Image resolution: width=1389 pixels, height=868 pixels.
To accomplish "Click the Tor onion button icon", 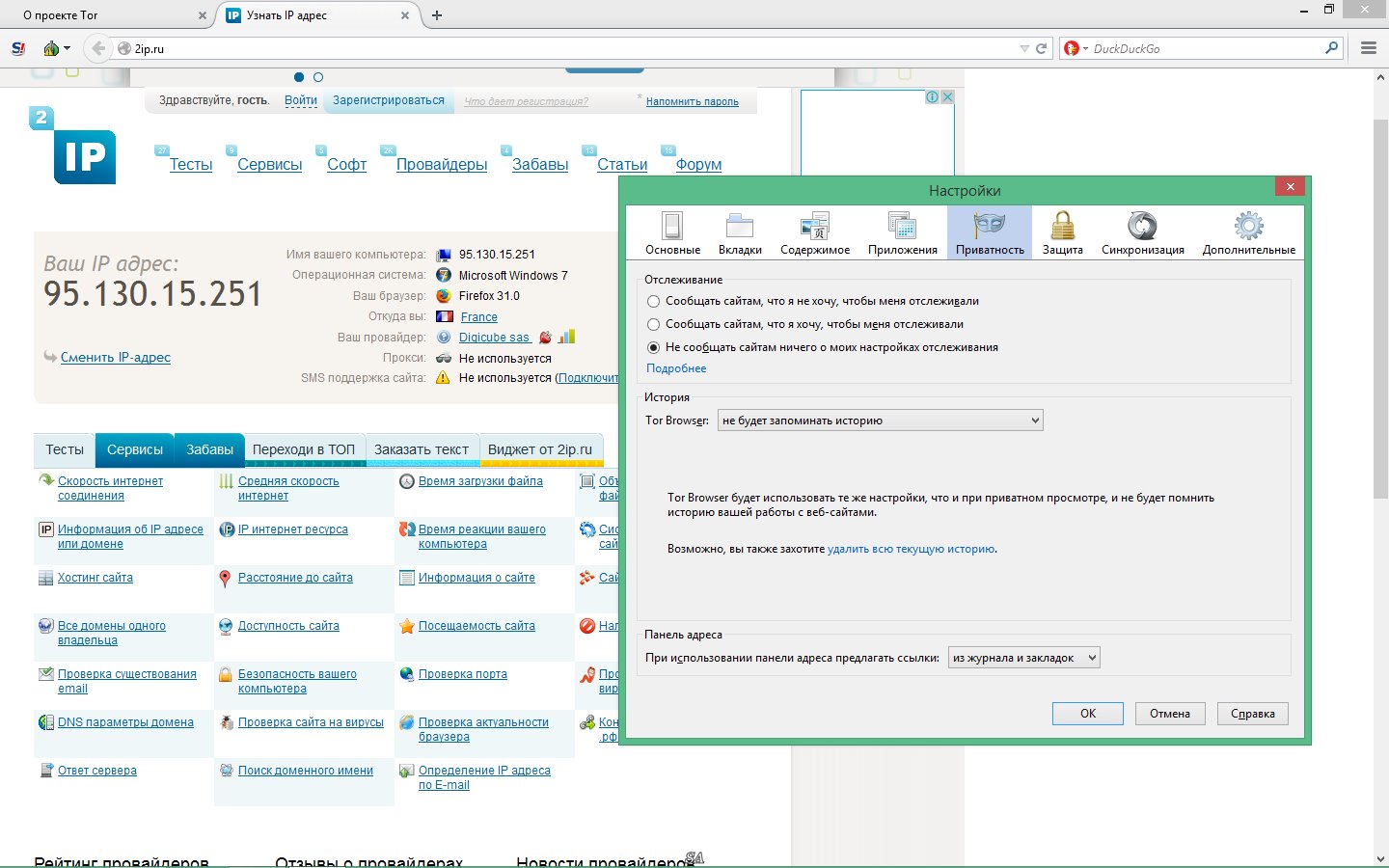I will 51,48.
